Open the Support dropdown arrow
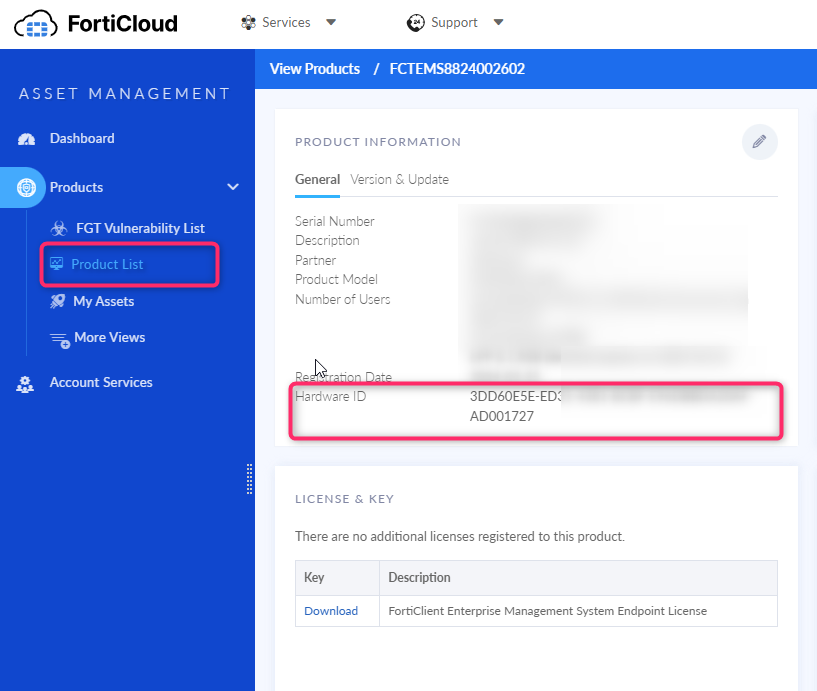This screenshot has height=691, width=817. click(x=499, y=22)
